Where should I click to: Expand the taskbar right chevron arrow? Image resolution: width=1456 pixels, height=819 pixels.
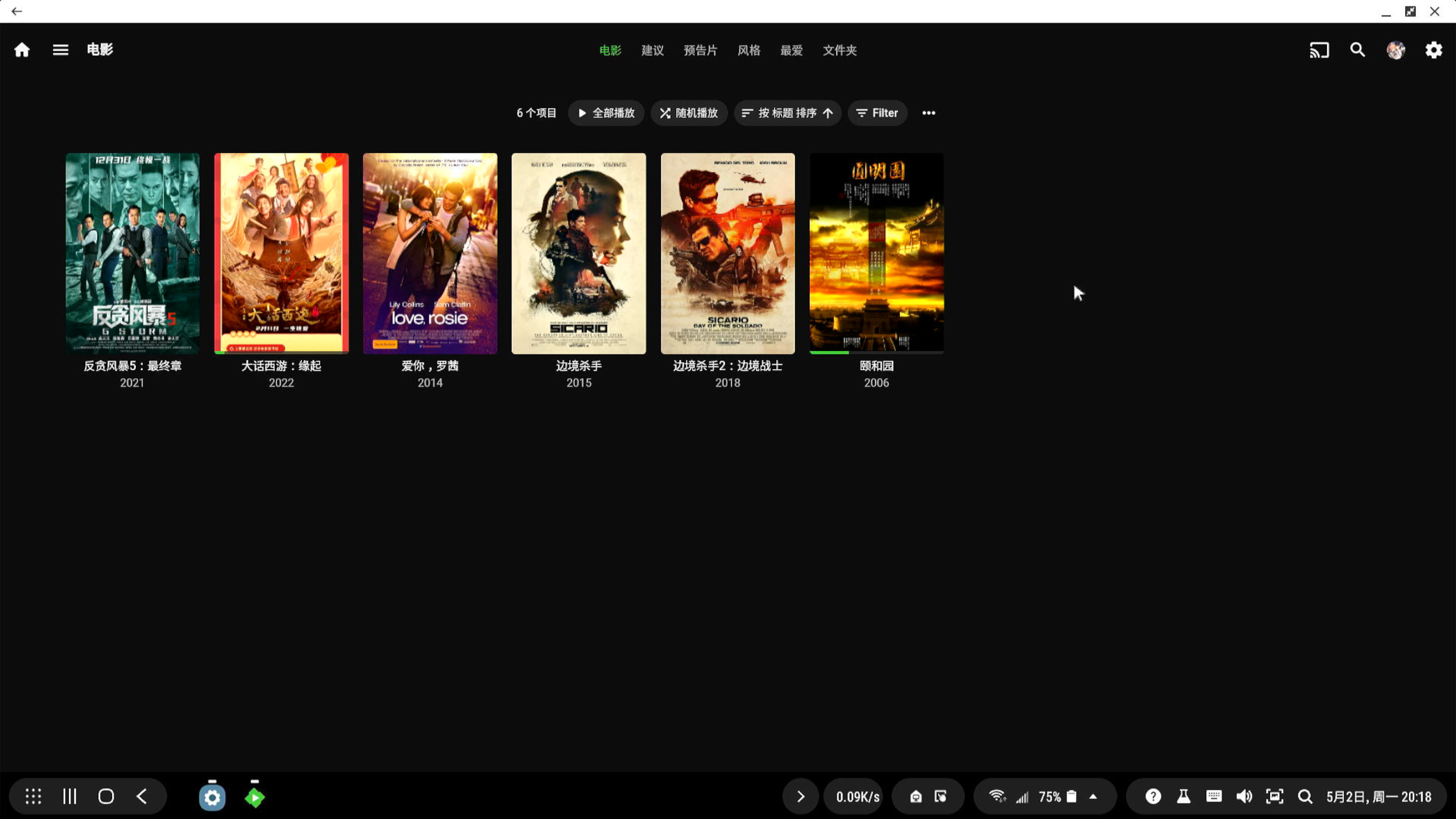click(x=800, y=796)
